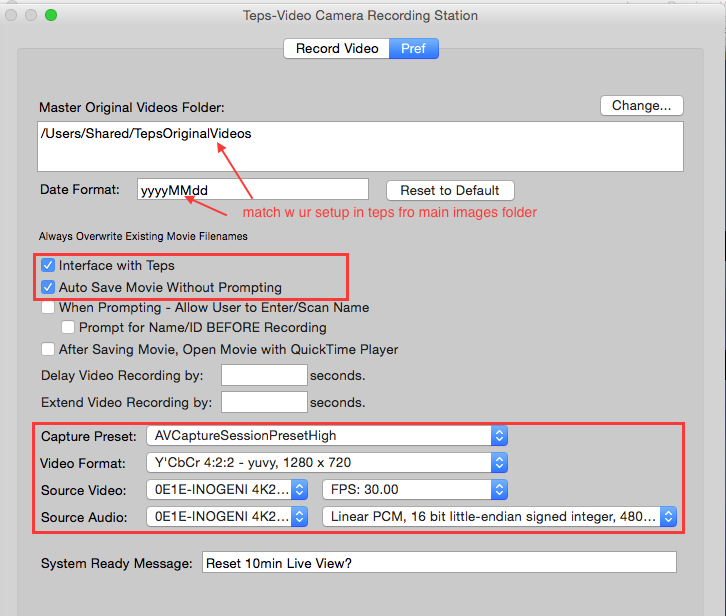Open the Linear PCM audio format dropdown

click(500, 516)
